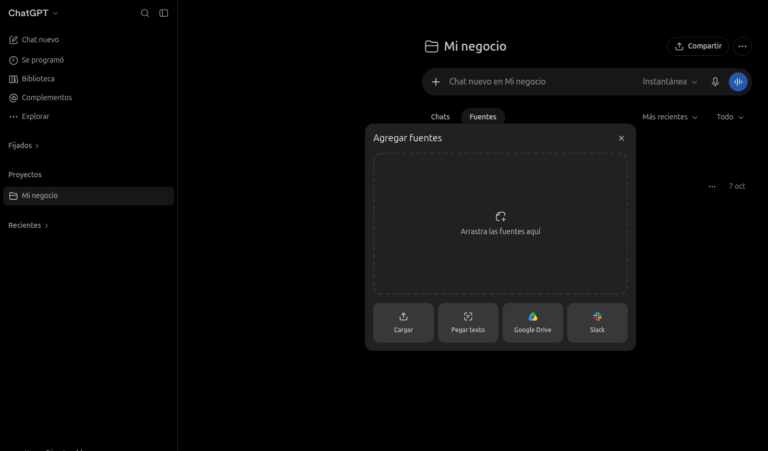Click the Compartir button
The height and width of the screenshot is (451, 768).
tap(698, 47)
